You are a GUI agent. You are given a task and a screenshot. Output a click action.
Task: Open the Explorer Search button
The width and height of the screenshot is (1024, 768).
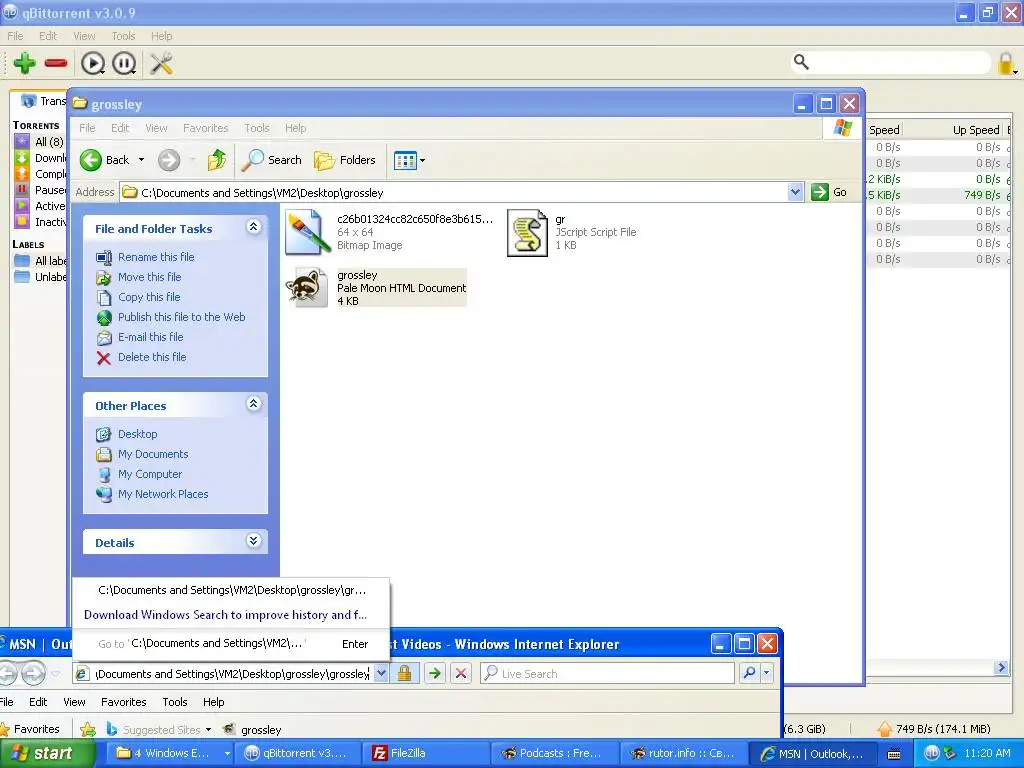point(272,160)
